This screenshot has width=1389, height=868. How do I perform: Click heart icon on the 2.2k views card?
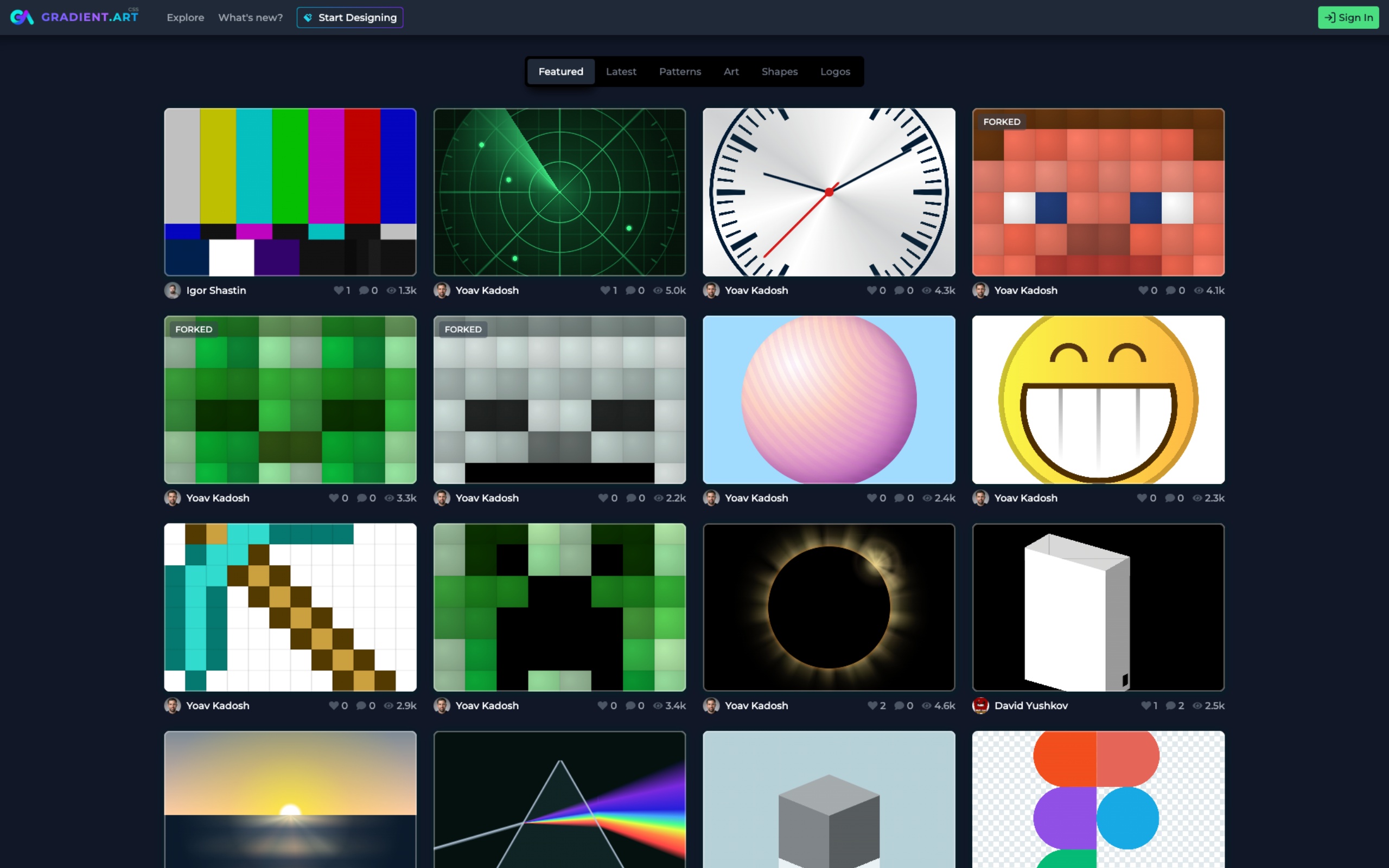click(603, 497)
